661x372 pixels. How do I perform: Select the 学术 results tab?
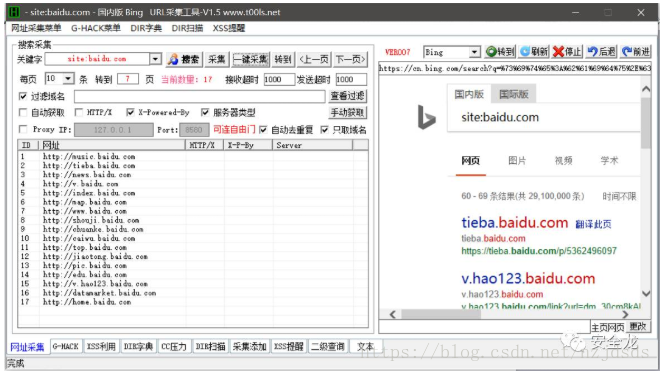coord(609,161)
